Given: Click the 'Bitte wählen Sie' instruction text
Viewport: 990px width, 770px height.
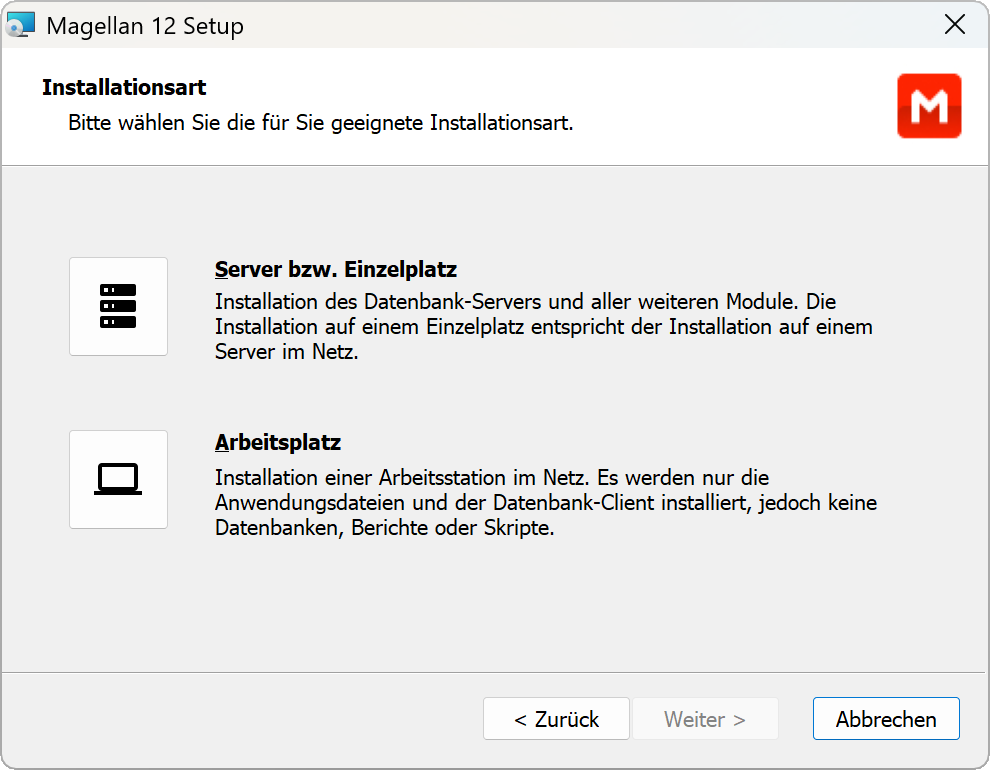Looking at the screenshot, I should [x=321, y=122].
